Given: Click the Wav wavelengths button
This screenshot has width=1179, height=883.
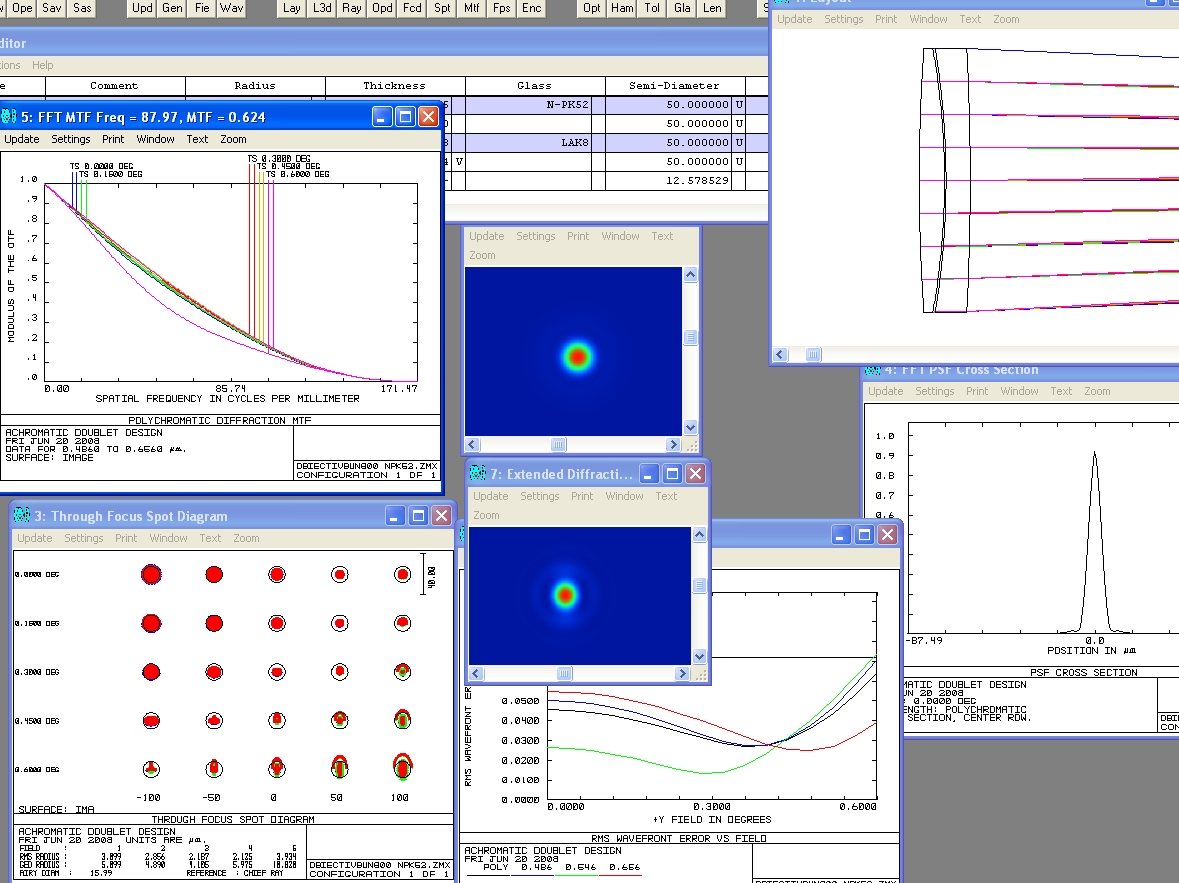Looking at the screenshot, I should (232, 8).
